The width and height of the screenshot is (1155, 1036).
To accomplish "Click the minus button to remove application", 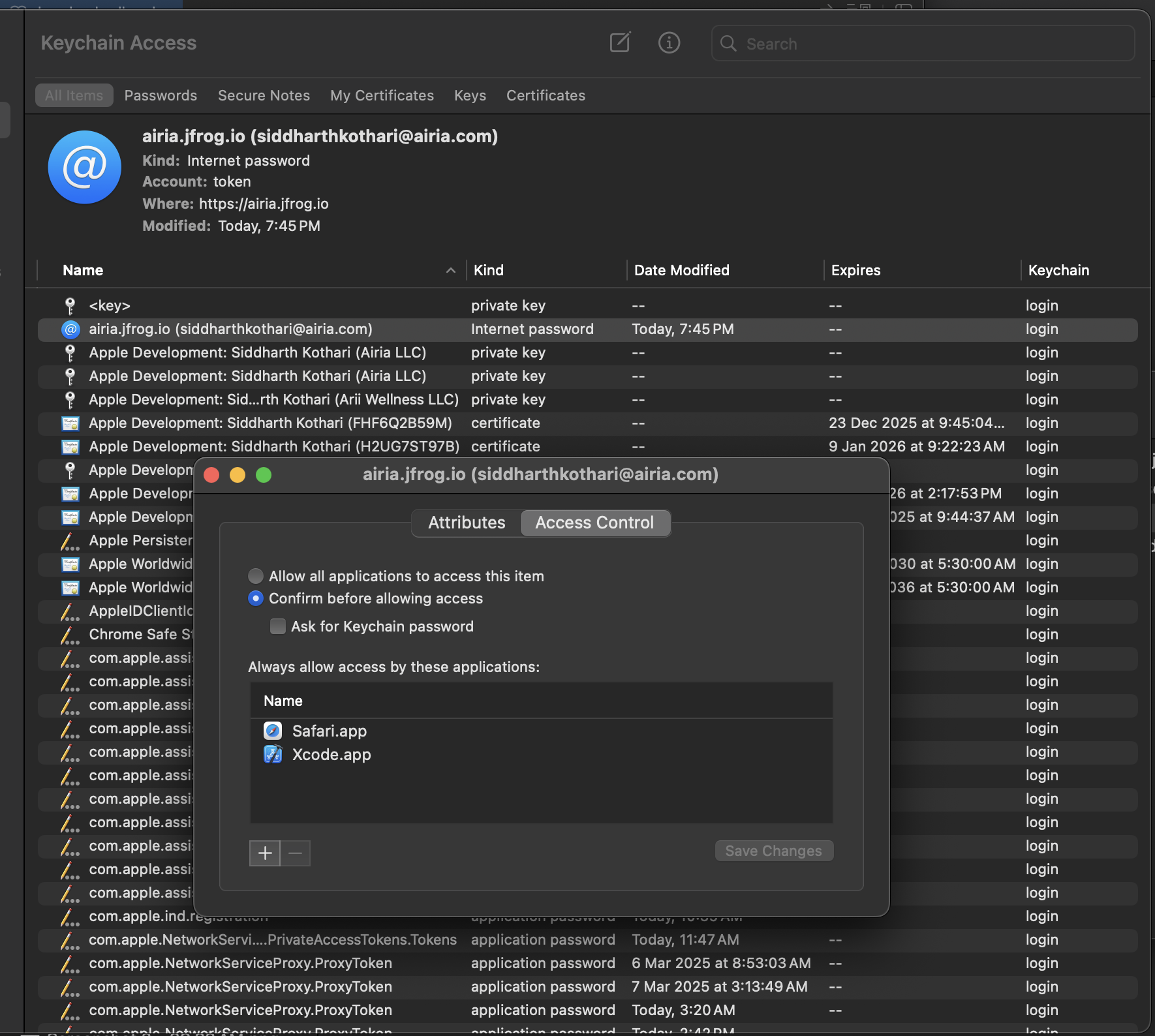I will 296,853.
